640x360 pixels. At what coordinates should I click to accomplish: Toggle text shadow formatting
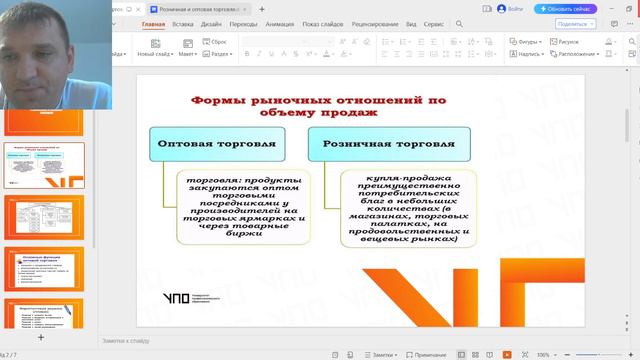pos(283,54)
